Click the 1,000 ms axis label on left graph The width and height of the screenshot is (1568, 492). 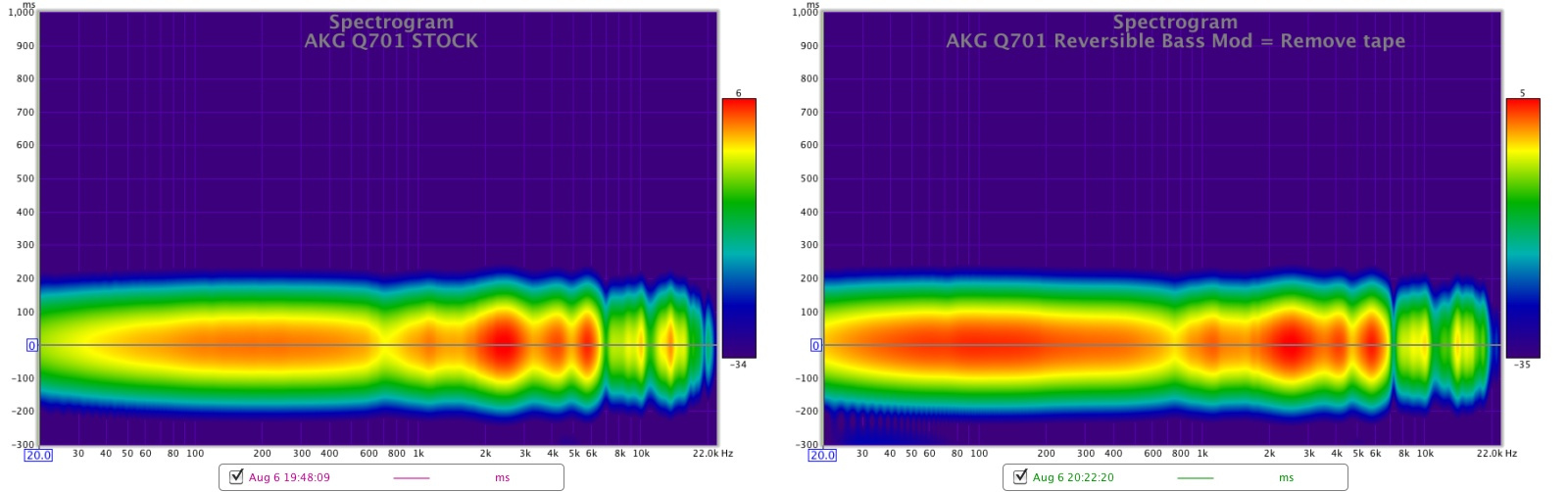click(x=22, y=13)
